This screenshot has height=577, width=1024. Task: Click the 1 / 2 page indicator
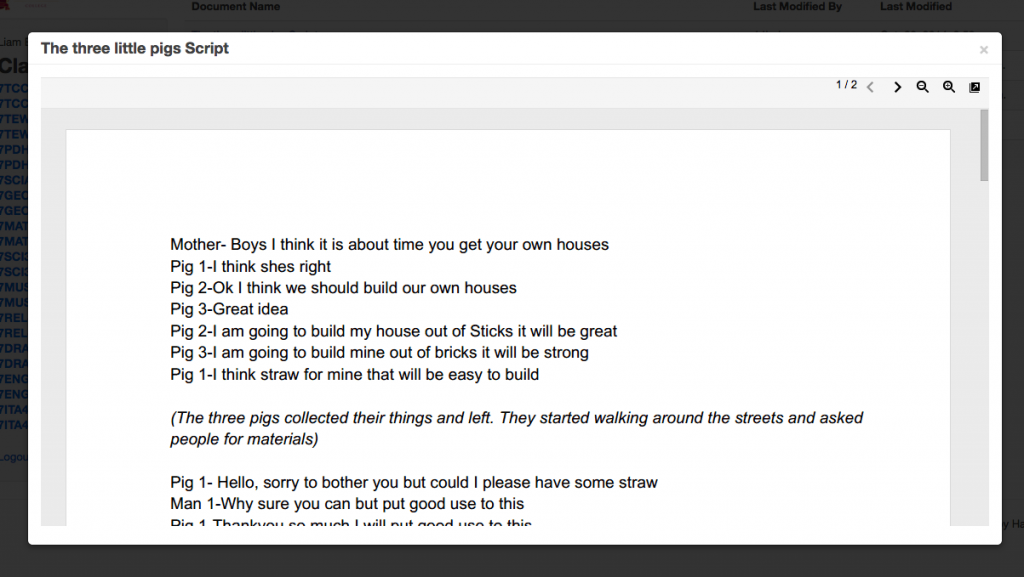[846, 85]
